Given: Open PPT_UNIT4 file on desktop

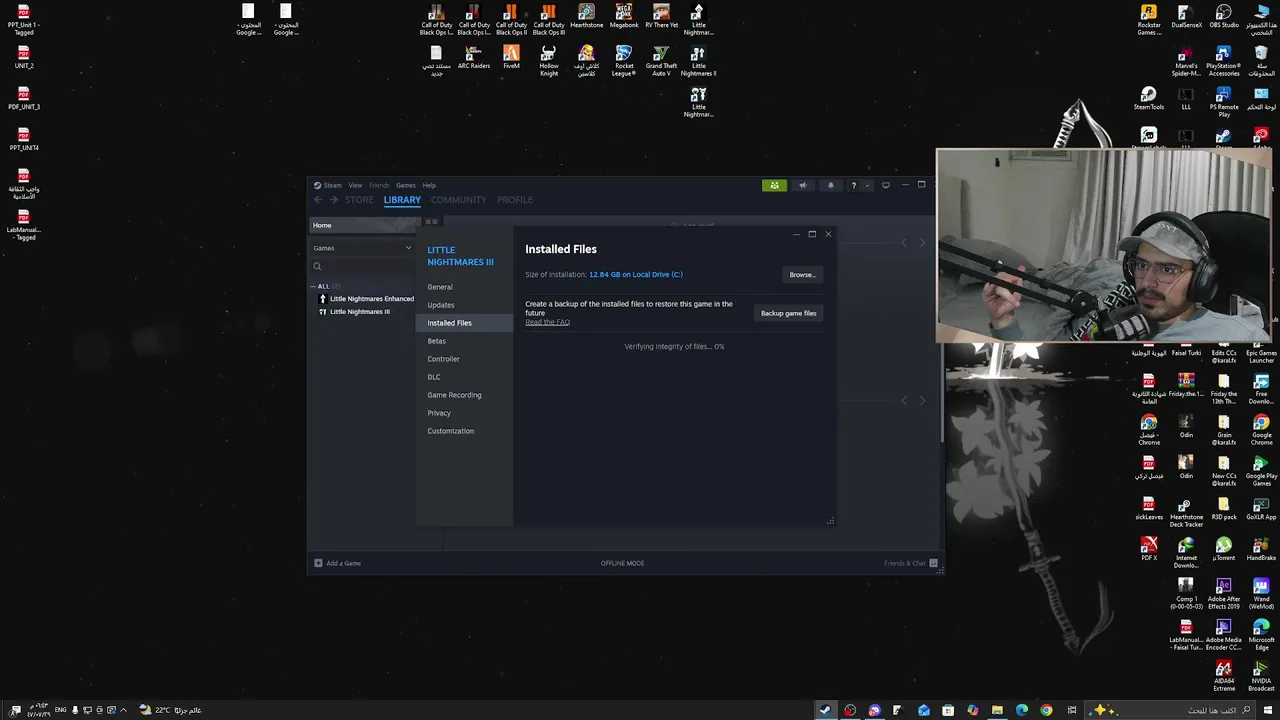Looking at the screenshot, I should click(x=24, y=139).
